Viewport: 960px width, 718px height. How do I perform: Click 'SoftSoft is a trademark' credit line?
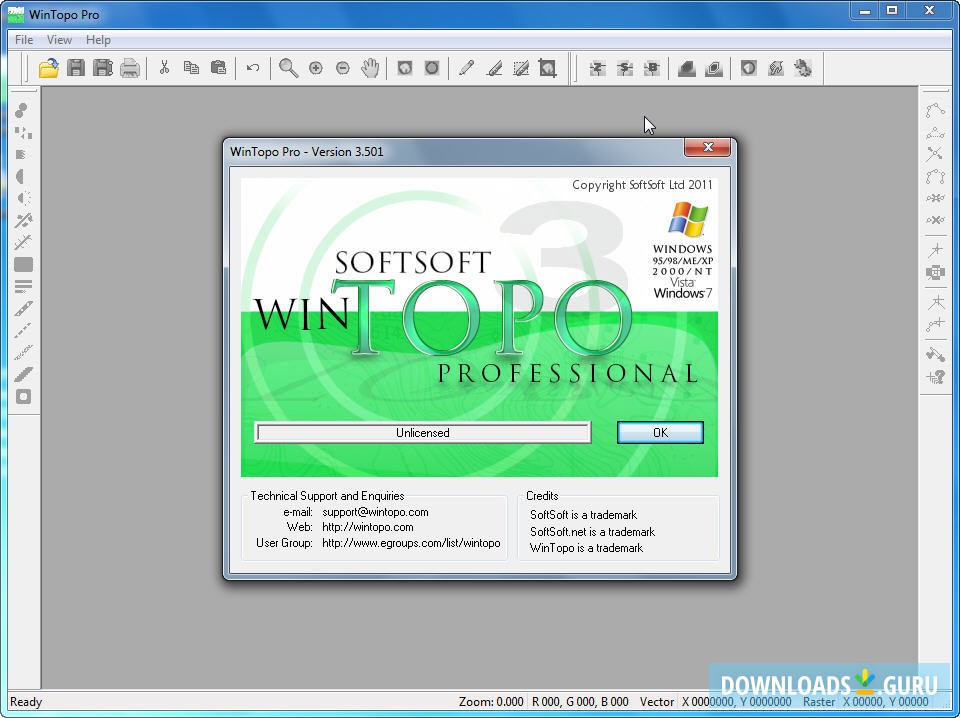[x=583, y=515]
